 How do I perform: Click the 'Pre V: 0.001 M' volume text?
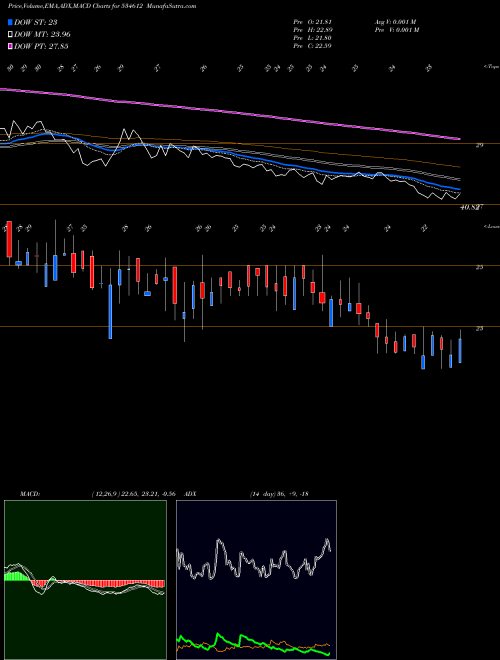click(396, 30)
